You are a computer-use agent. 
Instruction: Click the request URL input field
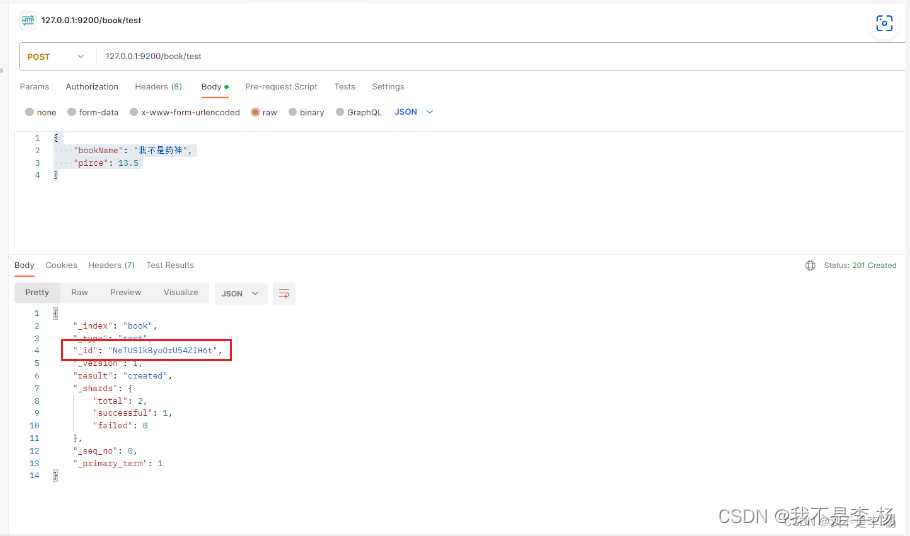[x=499, y=56]
